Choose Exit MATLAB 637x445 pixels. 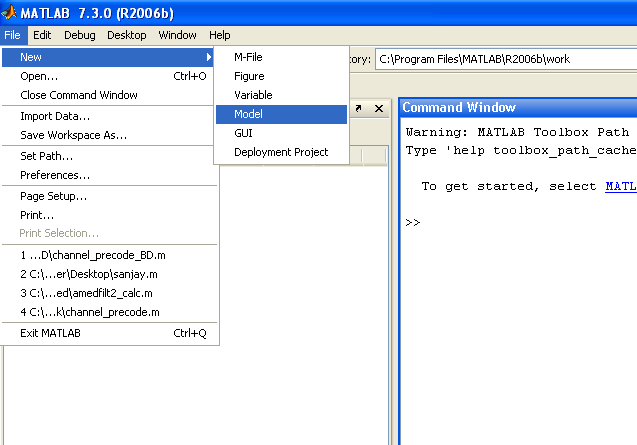coord(108,333)
